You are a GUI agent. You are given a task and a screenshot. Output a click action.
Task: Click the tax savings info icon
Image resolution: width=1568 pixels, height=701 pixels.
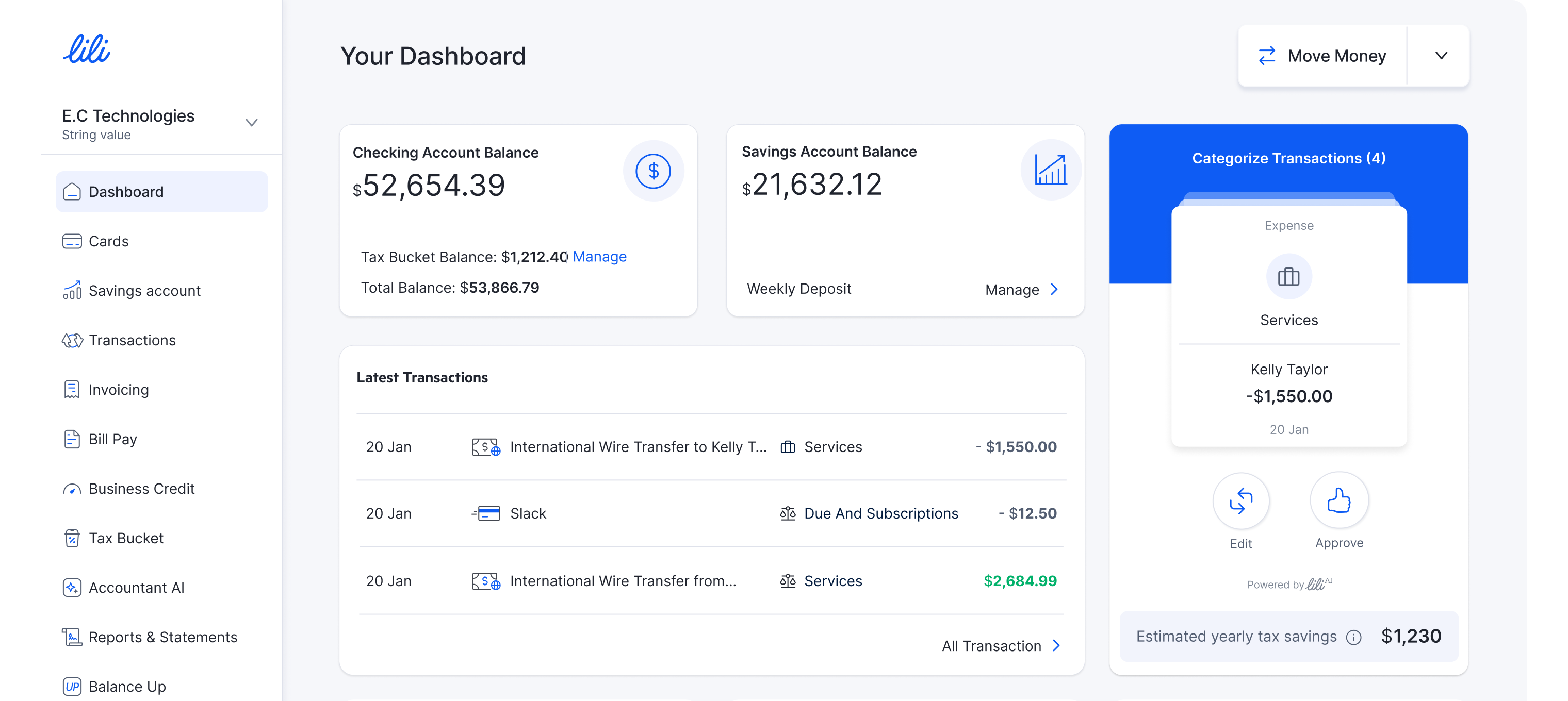[x=1353, y=637]
